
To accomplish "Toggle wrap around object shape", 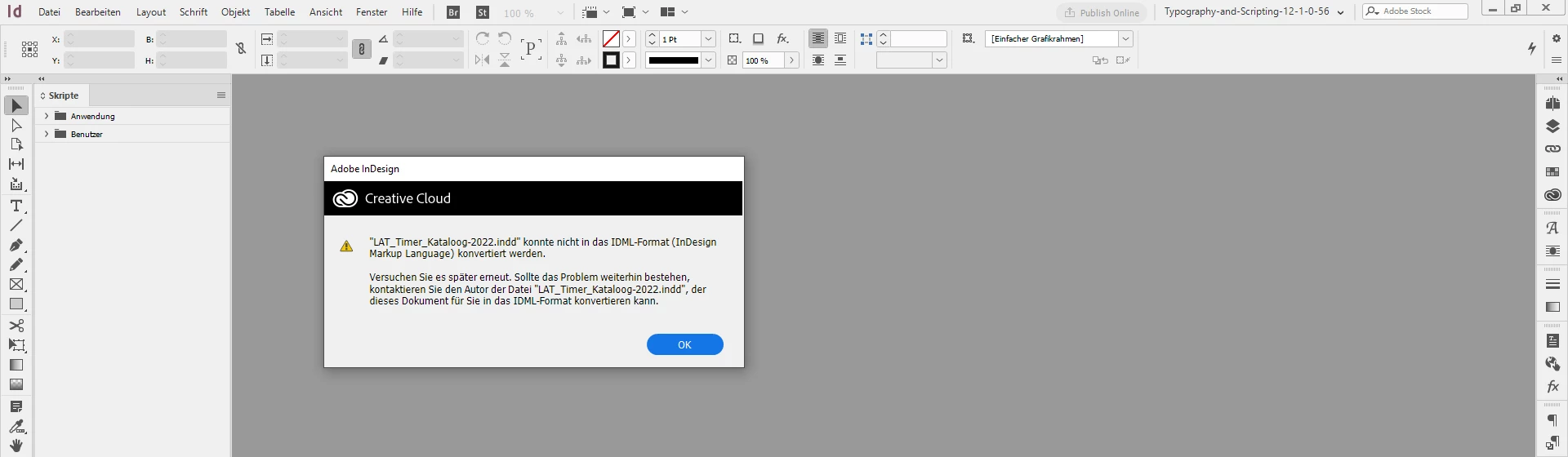I will (x=817, y=60).
